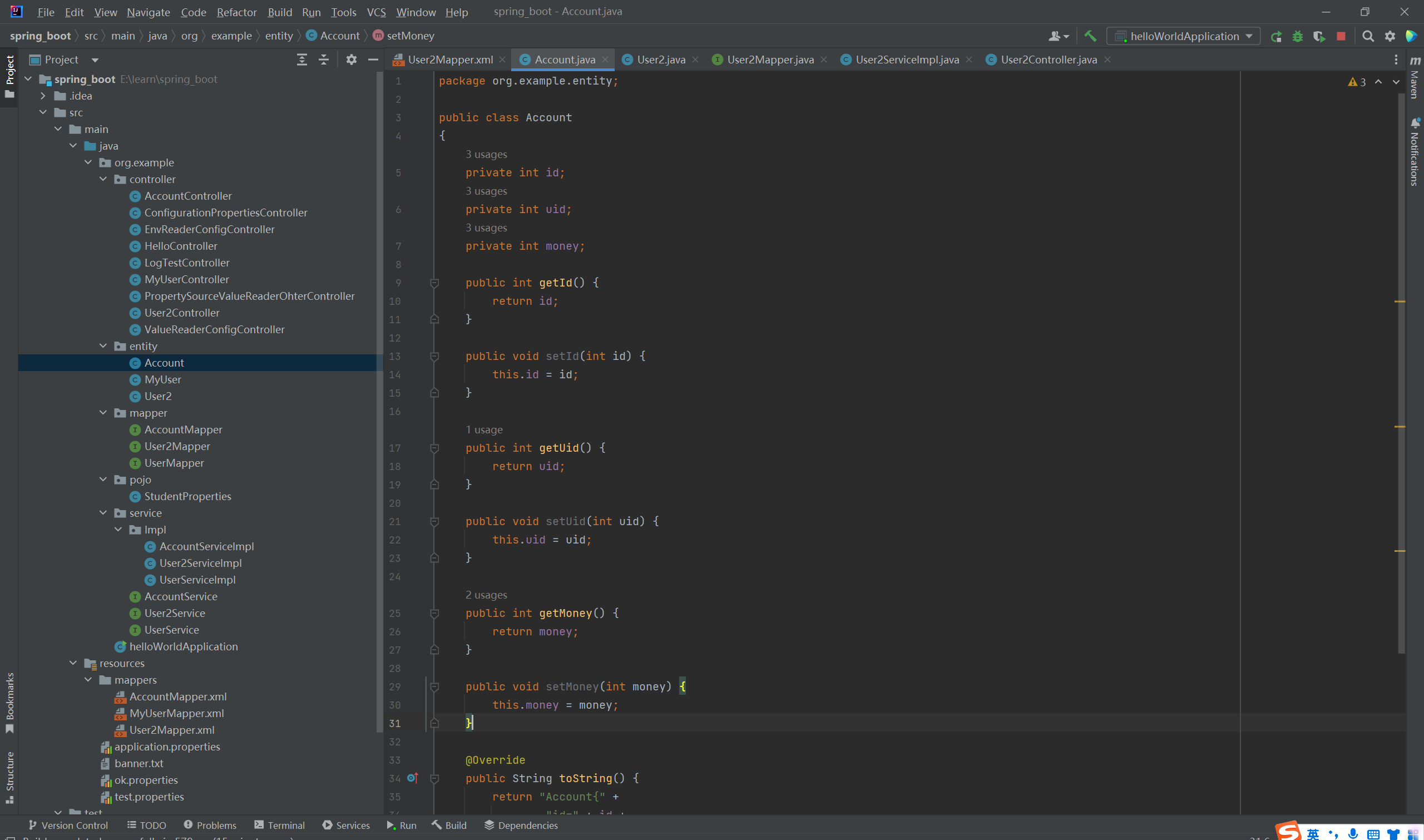This screenshot has height=840, width=1424.
Task: Click the Collapse All icon in Project panel
Action: pyautogui.click(x=324, y=60)
